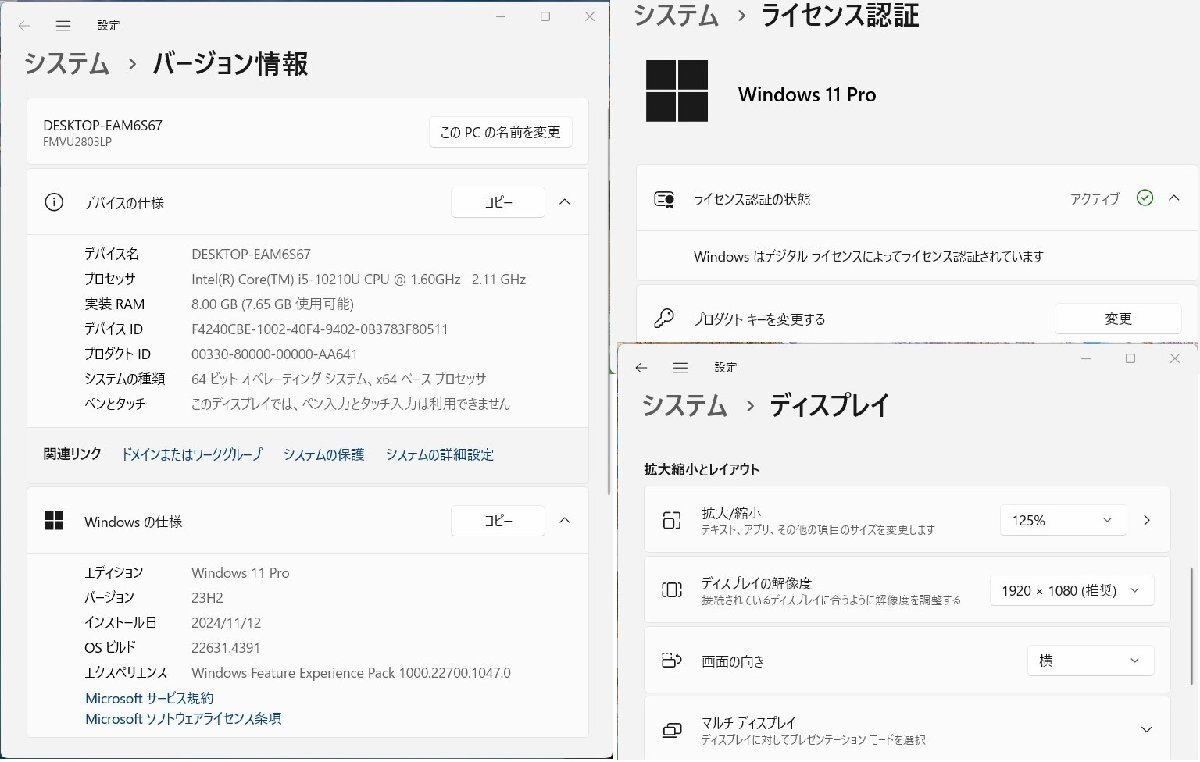Copy the デバイスの仕様 details
The height and width of the screenshot is (762, 1200).
tap(498, 202)
